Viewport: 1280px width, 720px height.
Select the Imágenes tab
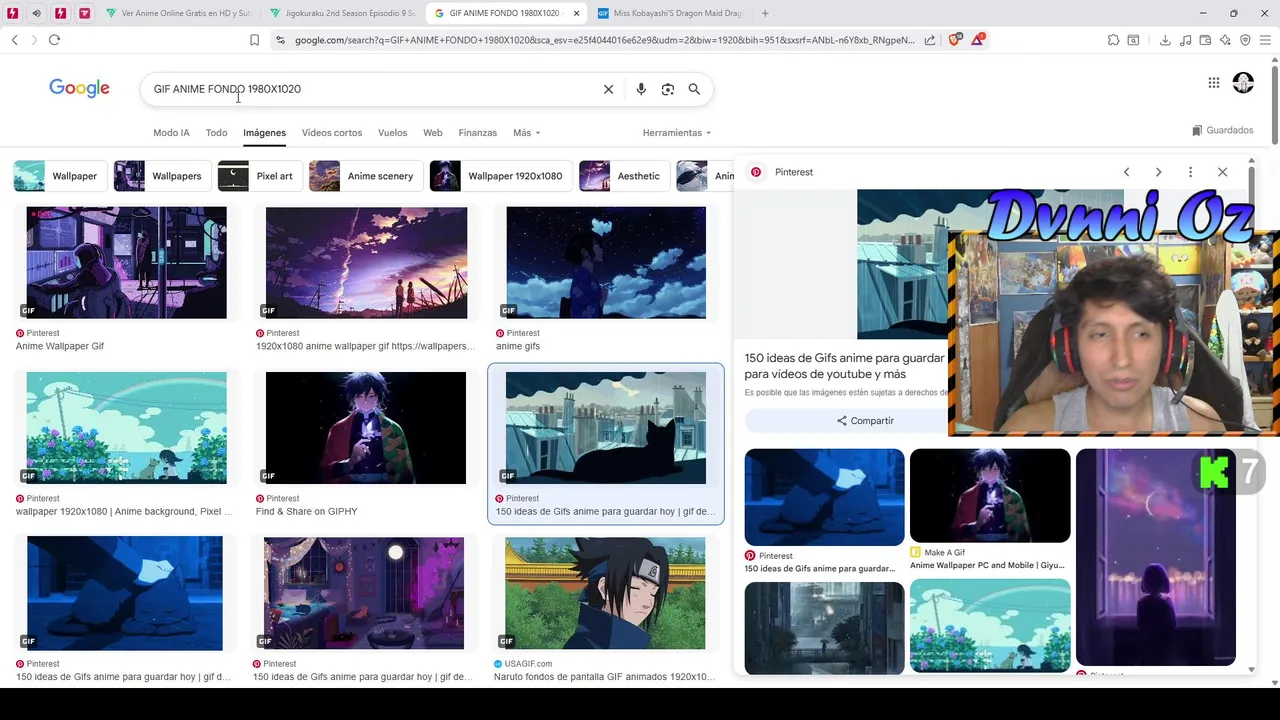[264, 132]
